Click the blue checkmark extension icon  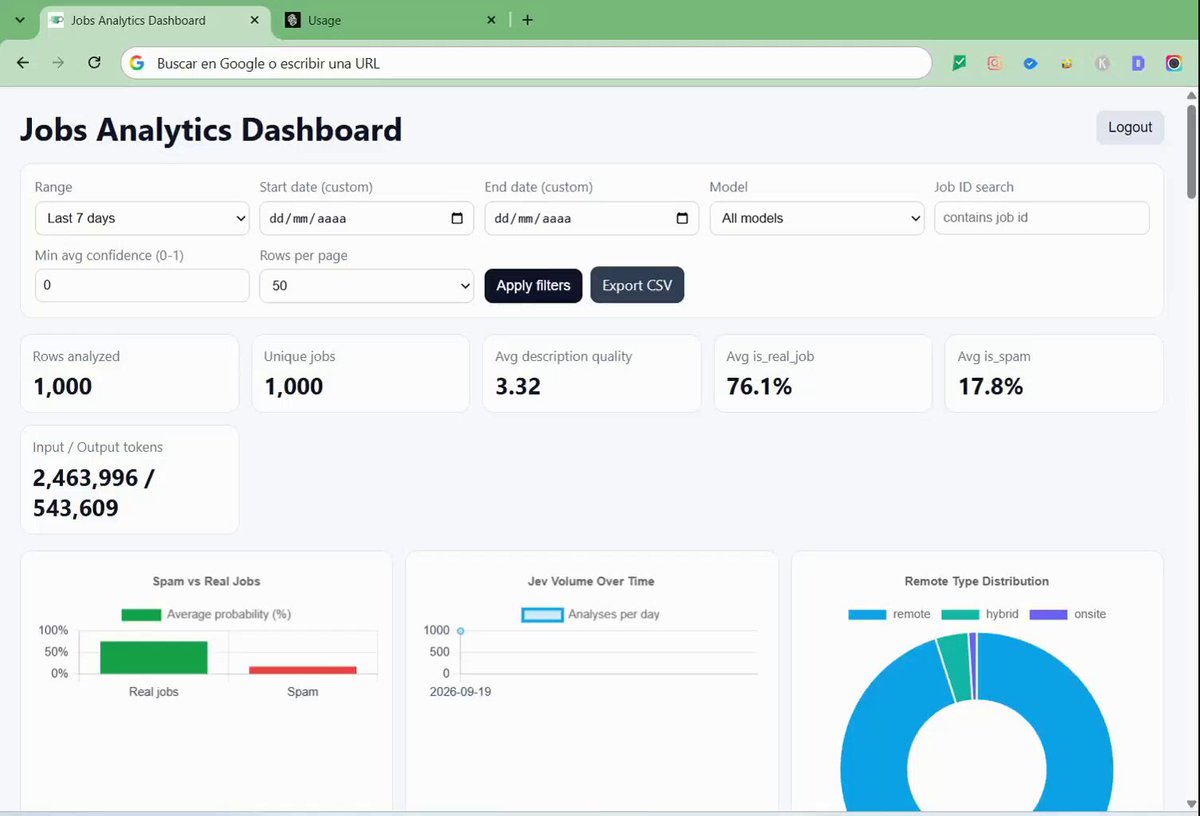(1030, 63)
